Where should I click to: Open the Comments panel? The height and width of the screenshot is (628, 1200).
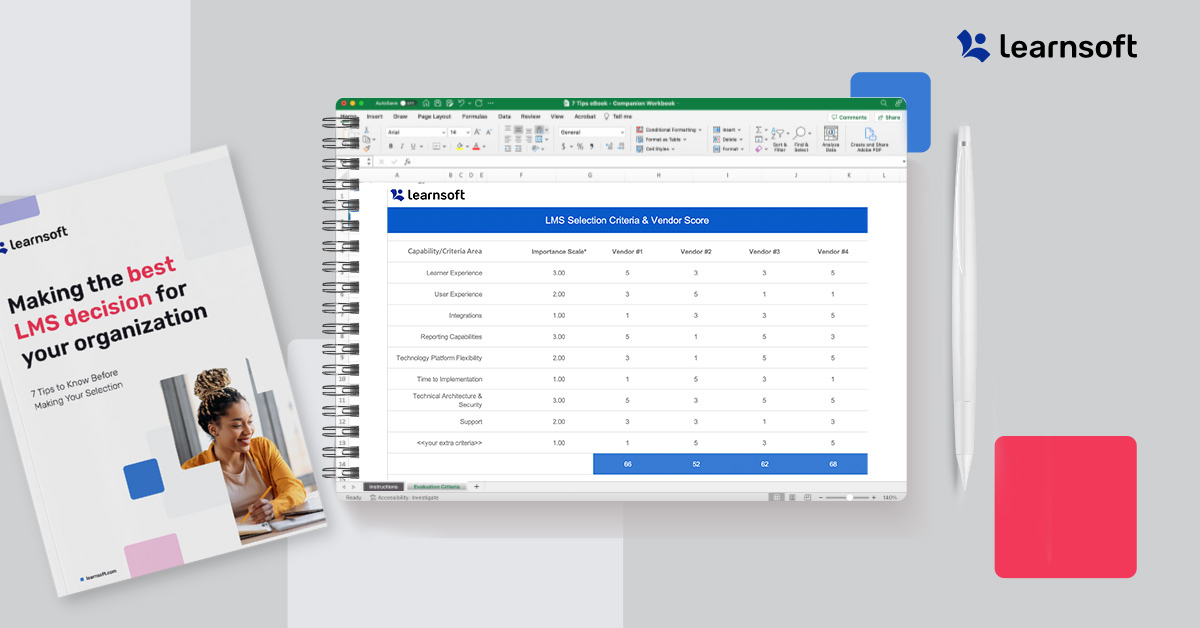click(x=848, y=117)
